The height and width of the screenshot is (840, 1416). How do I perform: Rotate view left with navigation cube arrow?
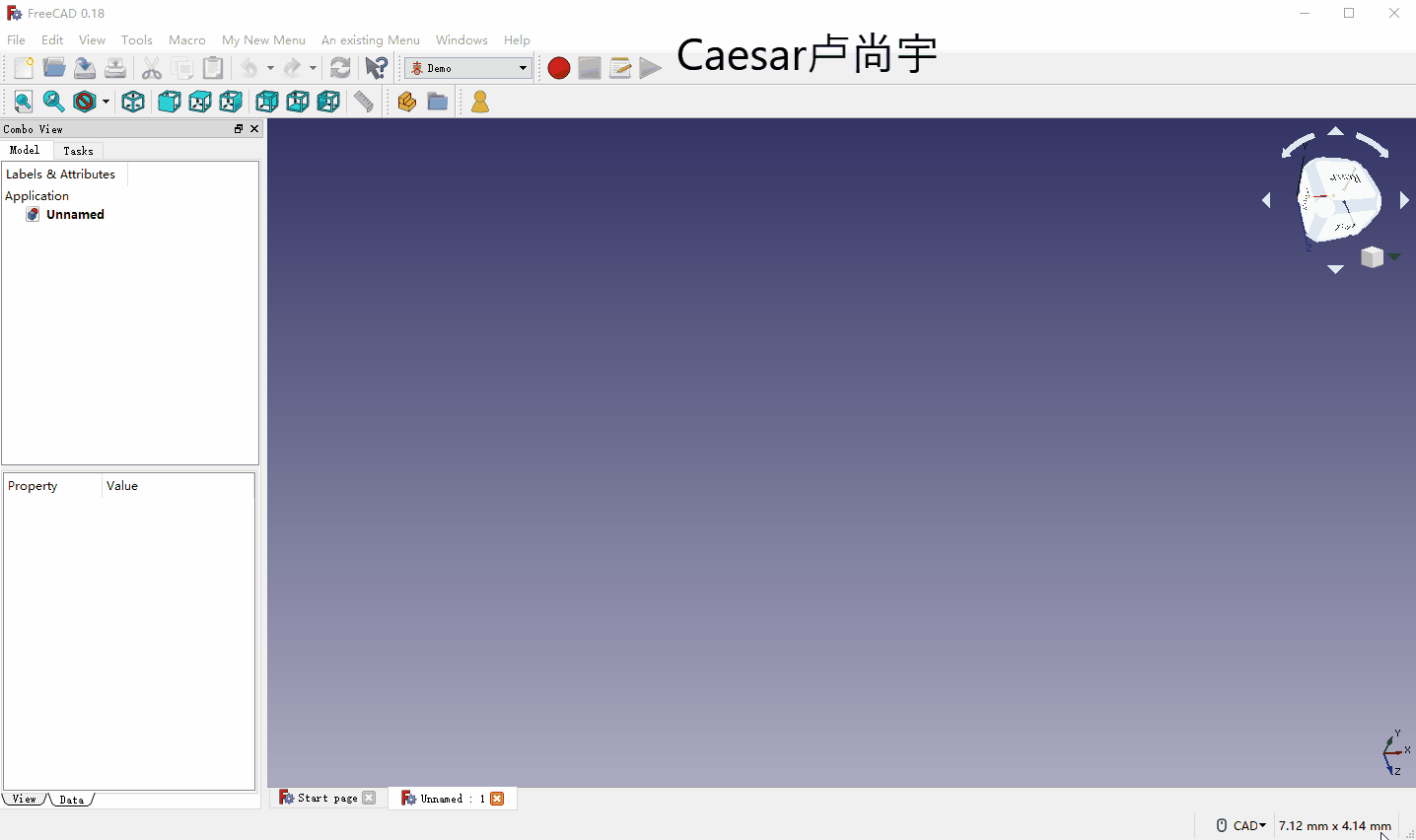click(1266, 200)
